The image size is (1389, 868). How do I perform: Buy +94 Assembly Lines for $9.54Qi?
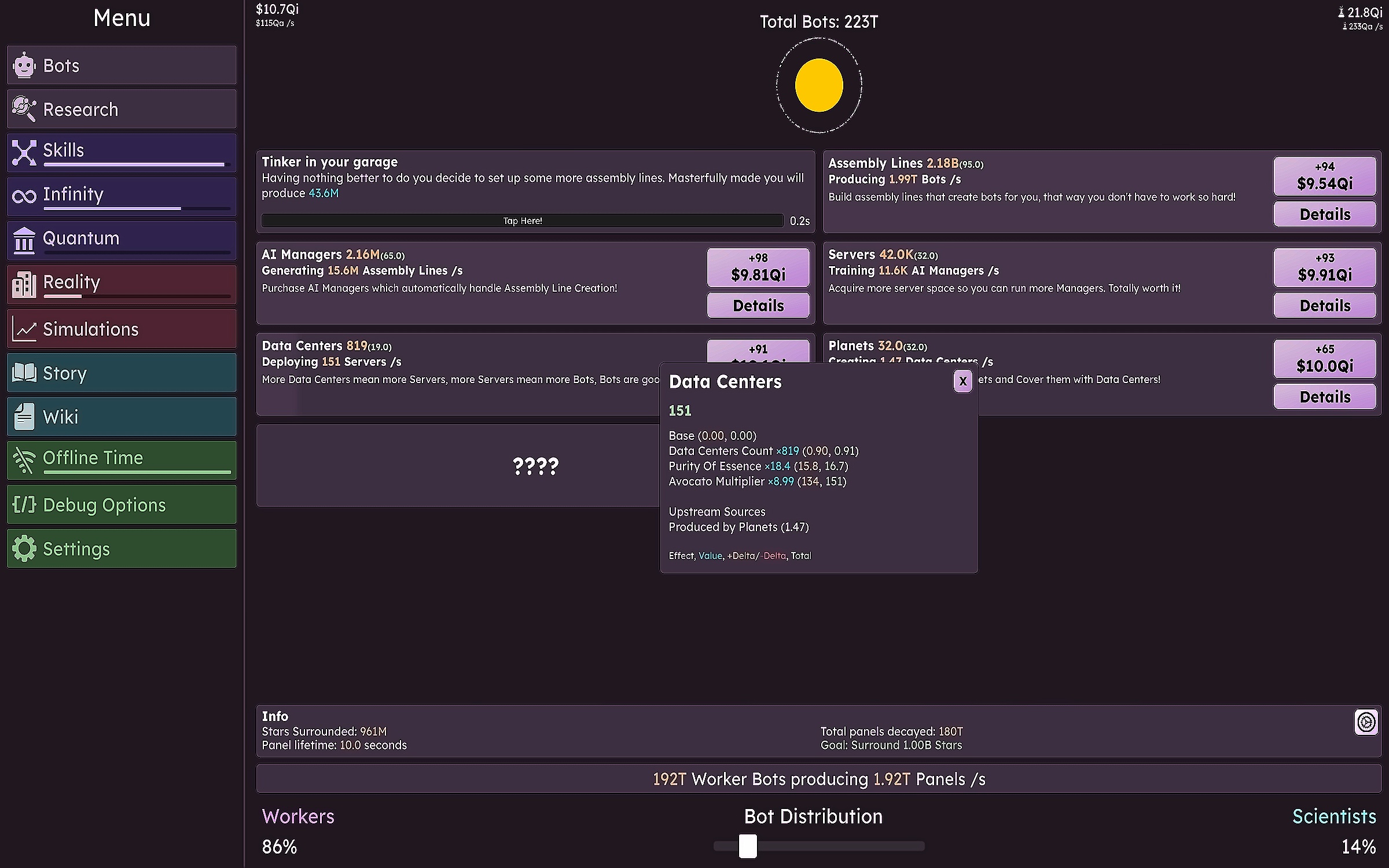click(x=1324, y=176)
